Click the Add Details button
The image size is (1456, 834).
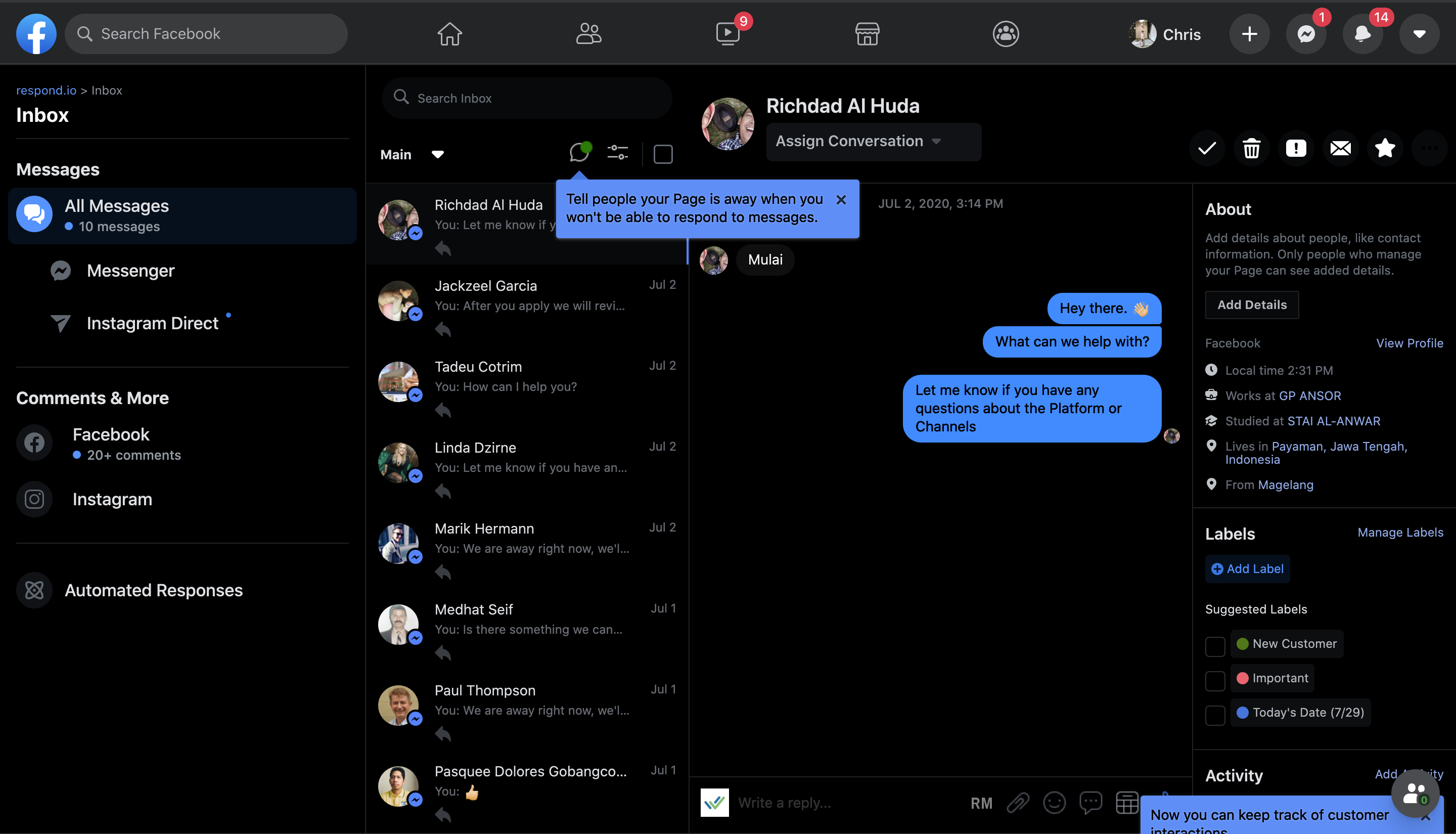coord(1252,305)
